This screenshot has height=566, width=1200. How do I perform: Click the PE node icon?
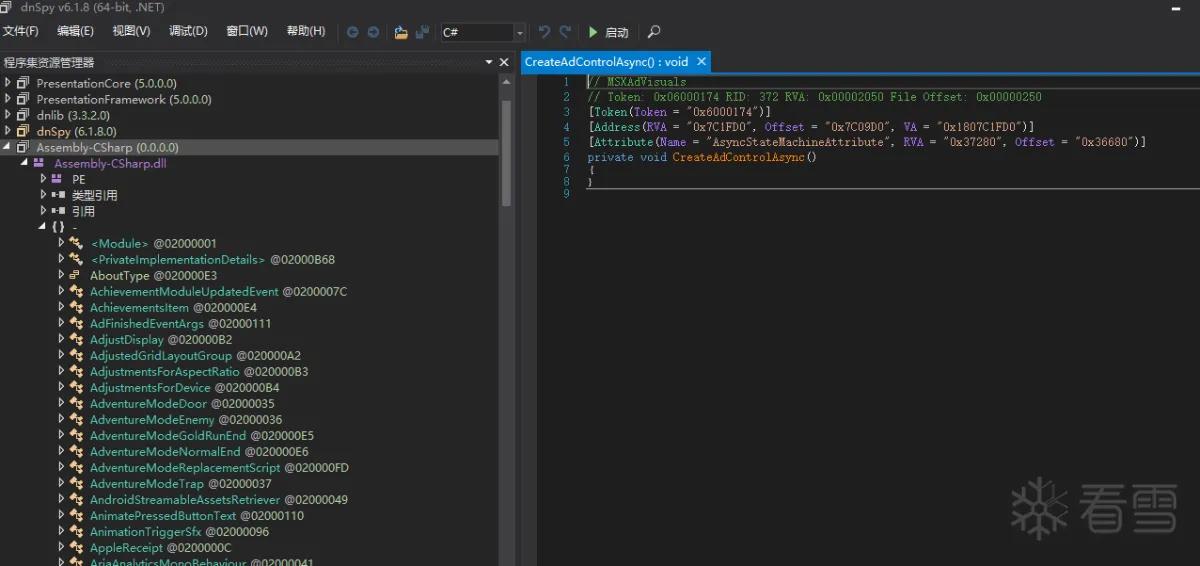click(x=58, y=179)
